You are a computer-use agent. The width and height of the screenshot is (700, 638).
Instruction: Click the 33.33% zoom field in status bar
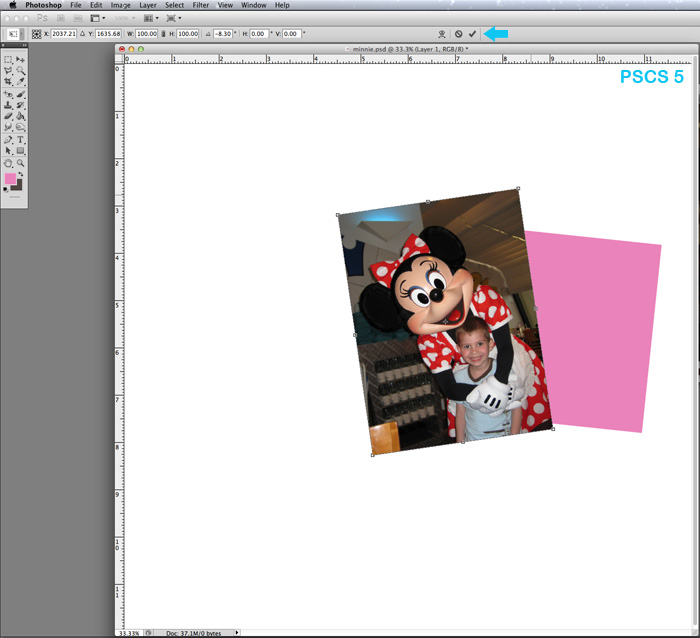[x=129, y=634]
